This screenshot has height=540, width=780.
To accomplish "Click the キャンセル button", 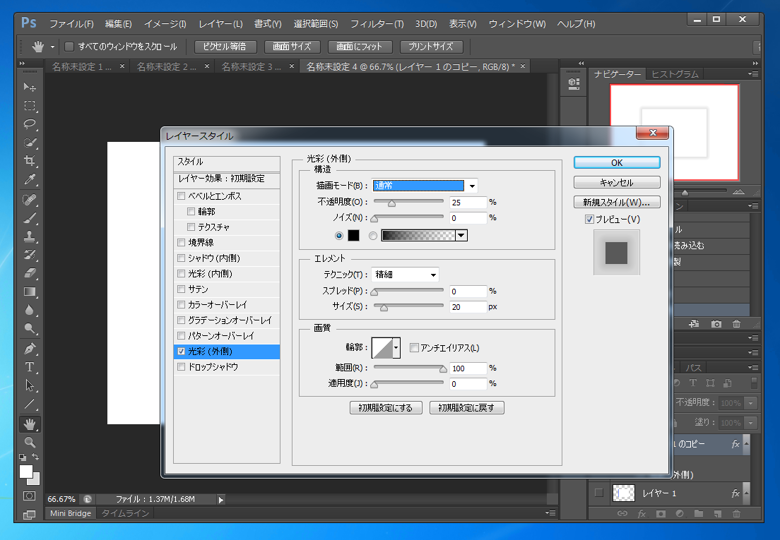I will (617, 182).
